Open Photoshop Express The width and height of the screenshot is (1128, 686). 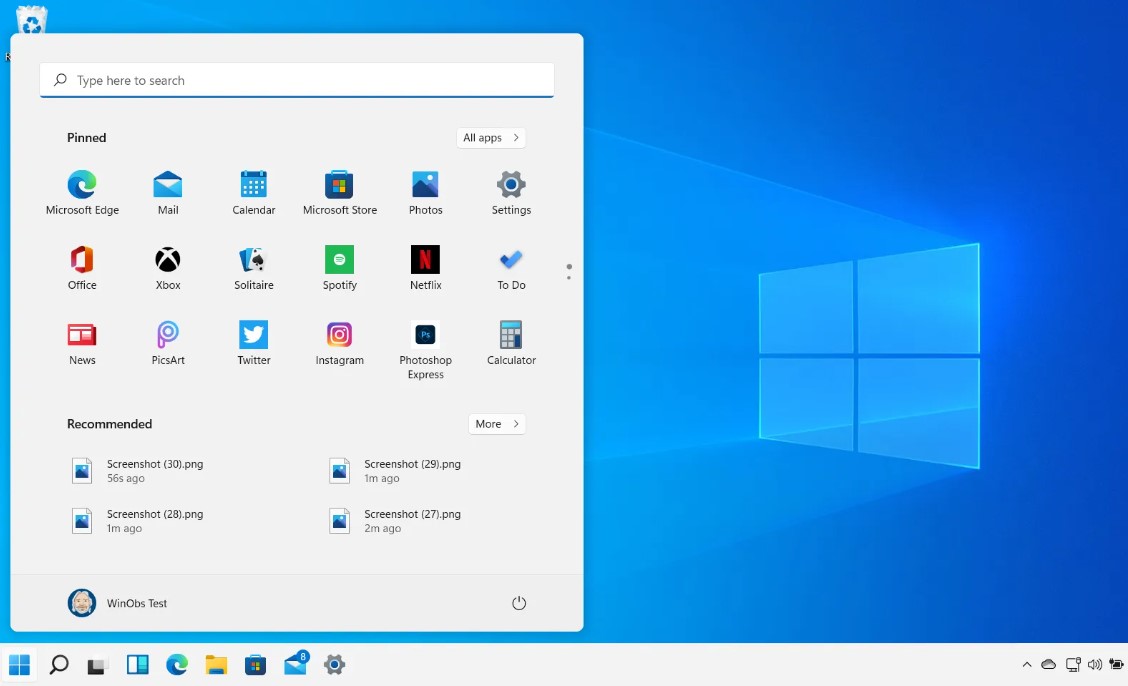click(x=425, y=350)
